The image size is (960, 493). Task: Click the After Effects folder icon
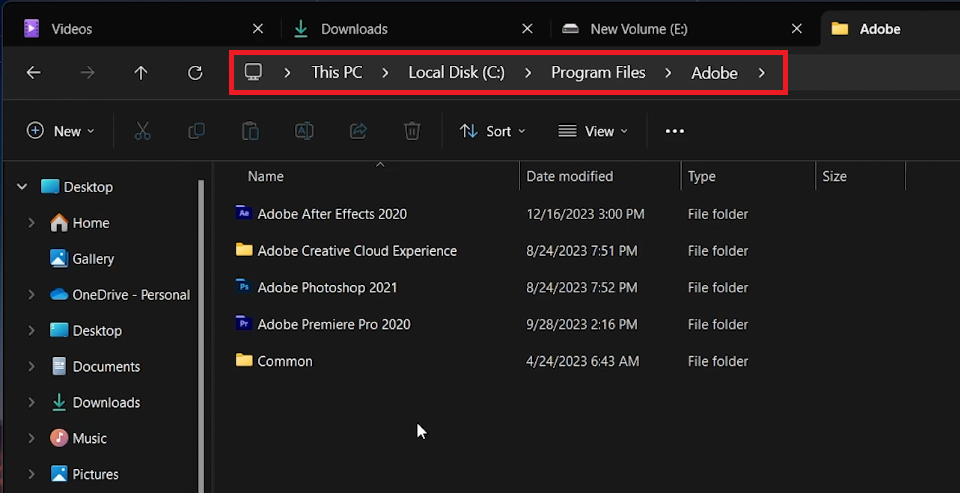tap(244, 213)
